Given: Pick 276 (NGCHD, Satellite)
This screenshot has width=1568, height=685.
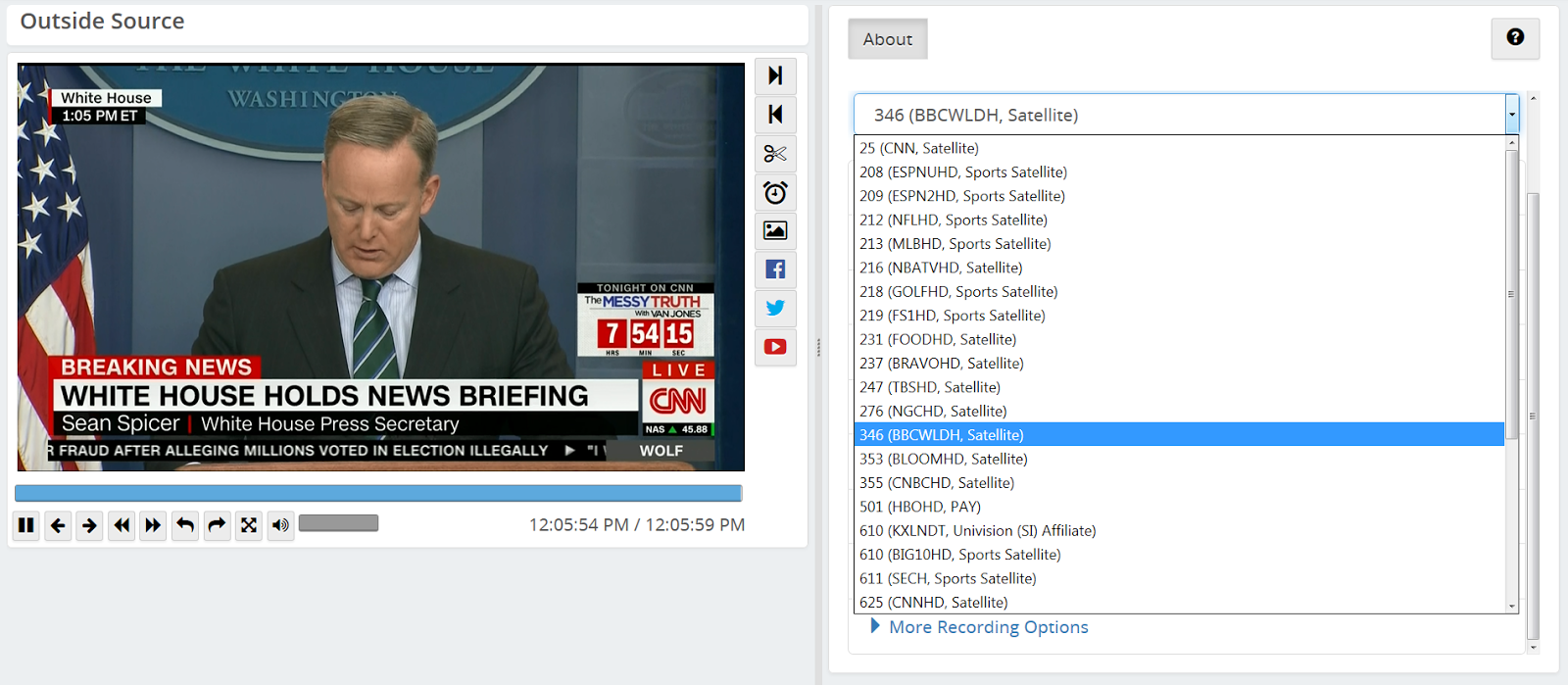Looking at the screenshot, I should pos(1179,411).
